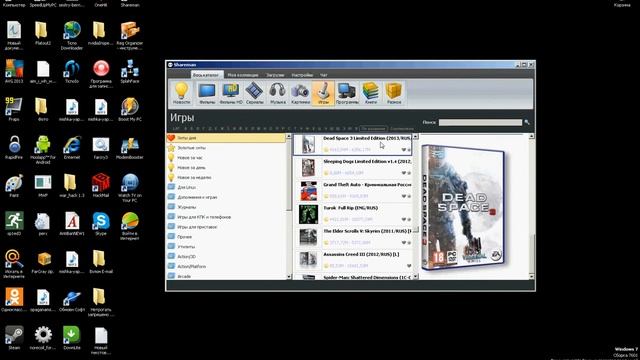The width and height of the screenshot is (640, 360).
Task: Open the Фильмы HD category
Action: [231, 93]
